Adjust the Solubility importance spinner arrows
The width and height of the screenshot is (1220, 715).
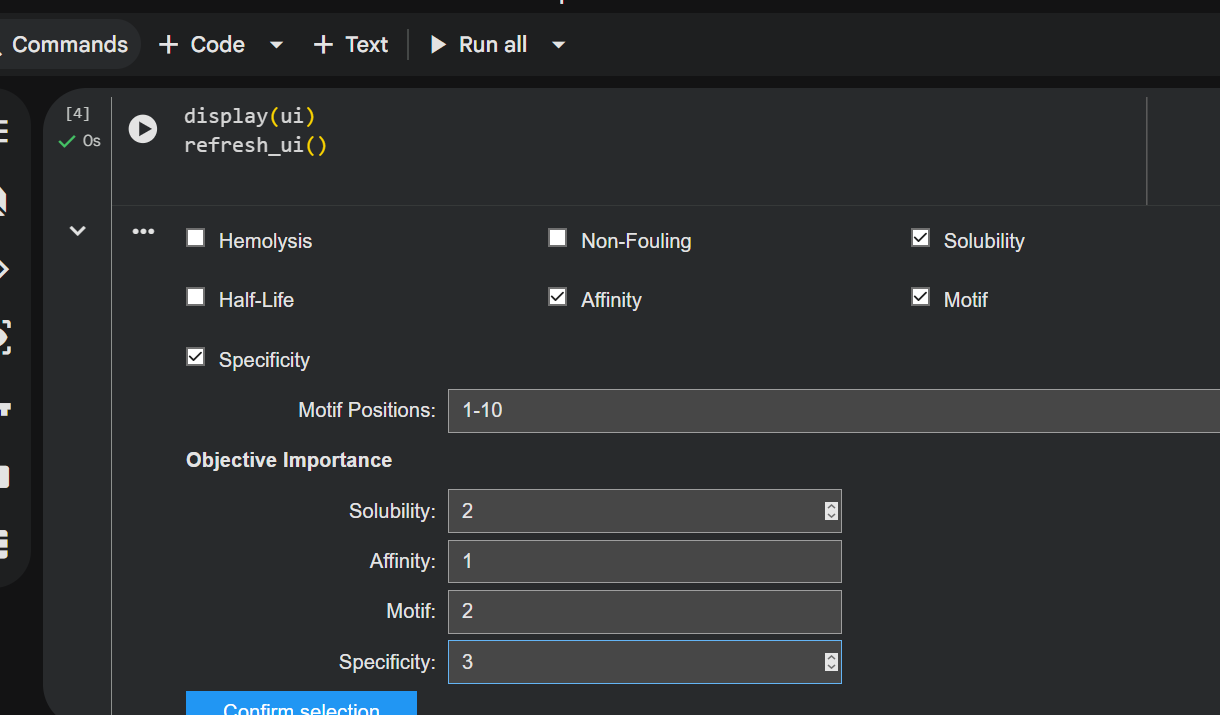[831, 511]
